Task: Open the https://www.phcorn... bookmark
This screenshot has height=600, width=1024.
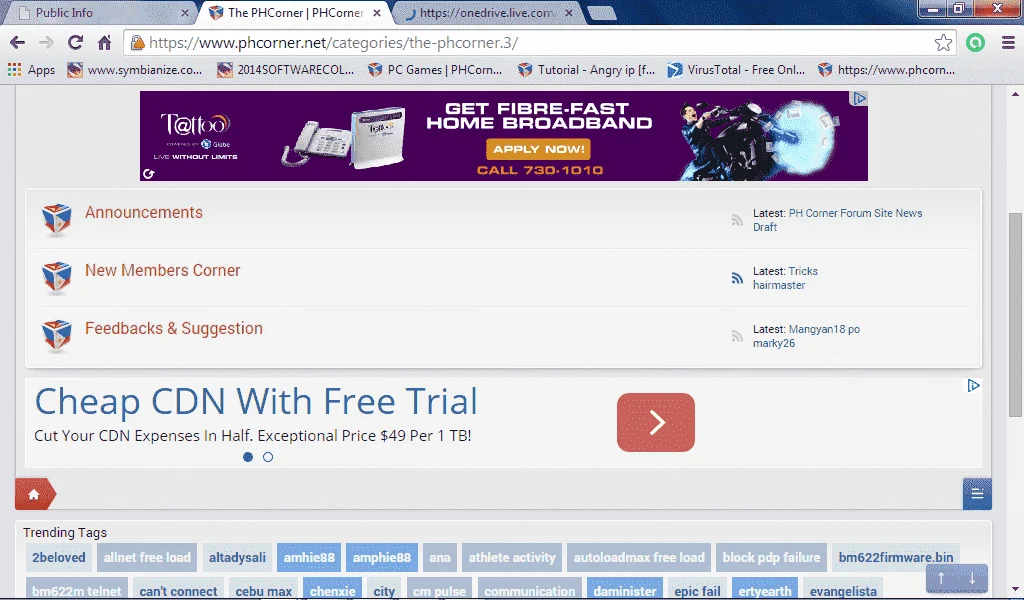Action: 886,70
